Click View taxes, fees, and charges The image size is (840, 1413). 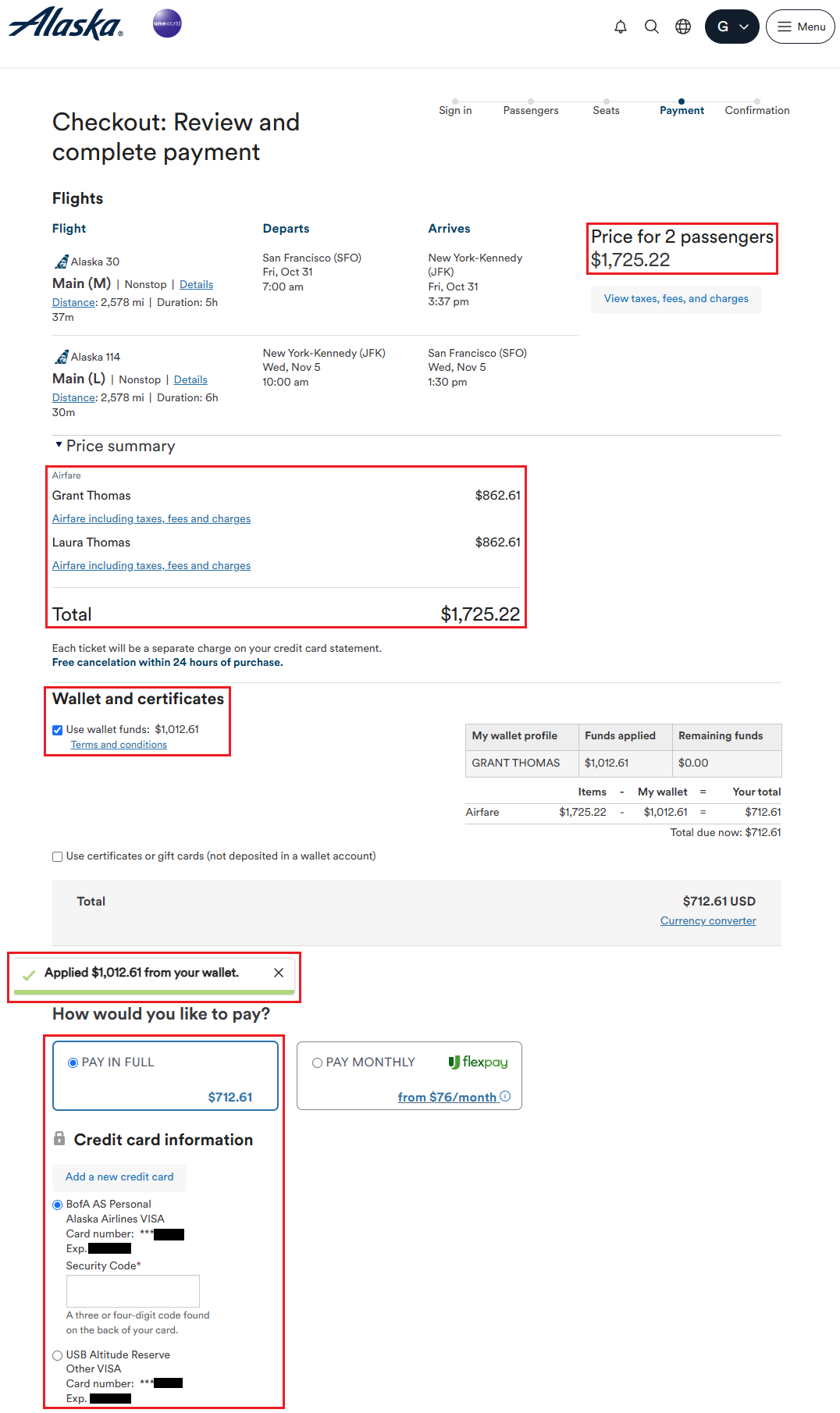676,299
